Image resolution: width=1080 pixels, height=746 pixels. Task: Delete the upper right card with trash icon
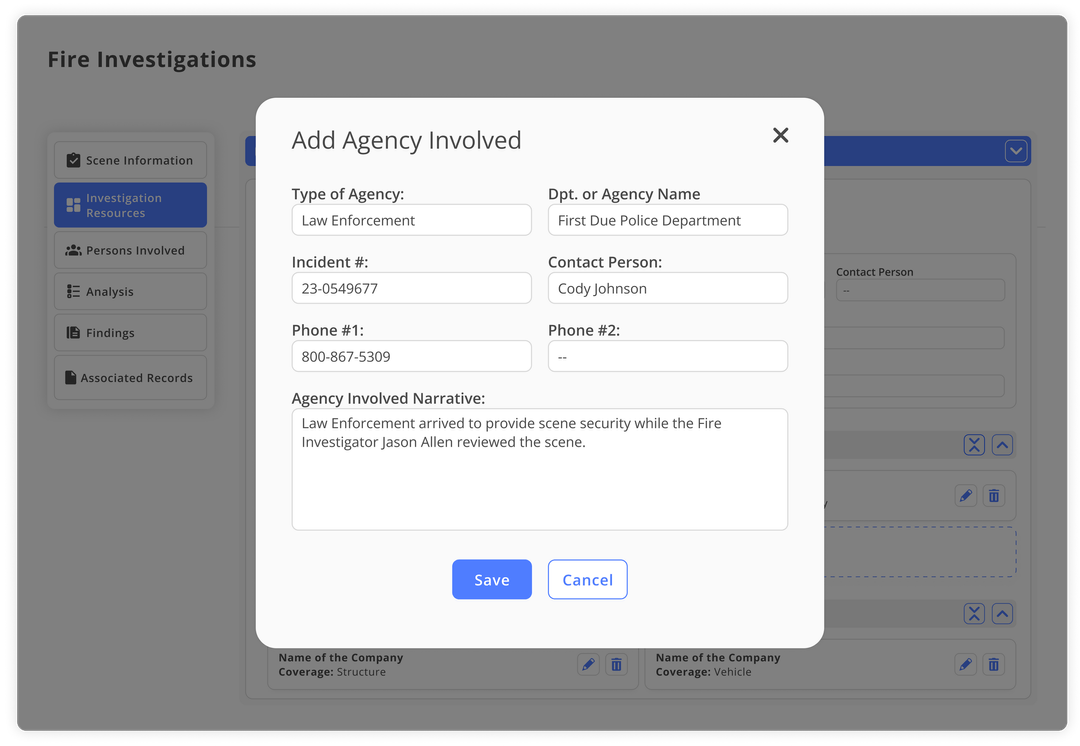(x=994, y=495)
